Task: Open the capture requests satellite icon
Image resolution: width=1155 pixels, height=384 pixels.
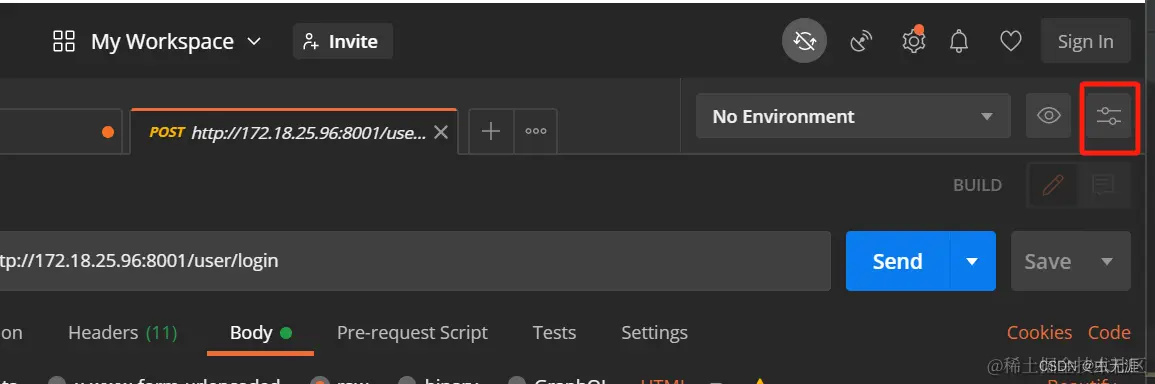Action: [860, 42]
